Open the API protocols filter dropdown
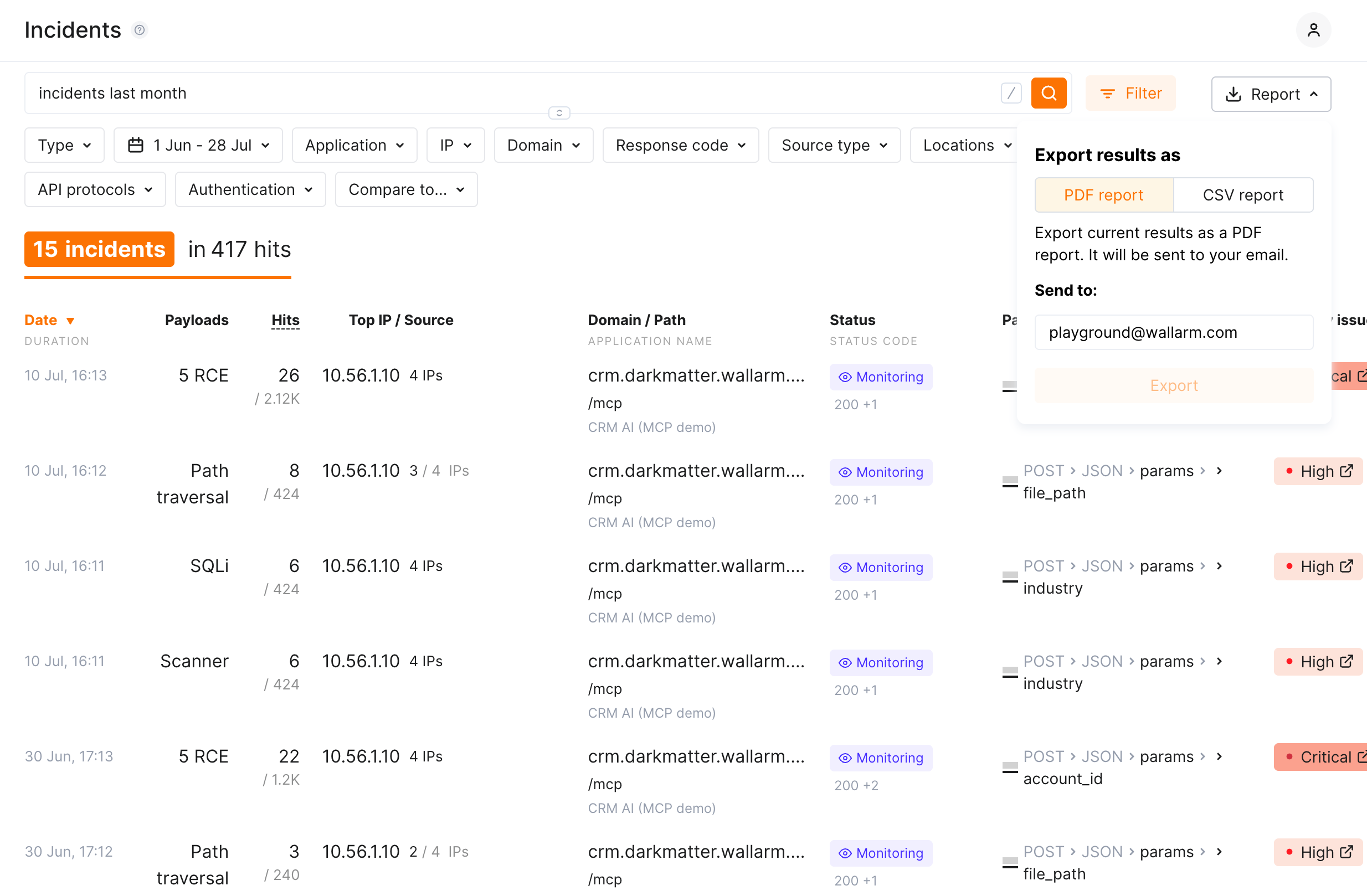The height and width of the screenshot is (896, 1367). click(x=95, y=189)
